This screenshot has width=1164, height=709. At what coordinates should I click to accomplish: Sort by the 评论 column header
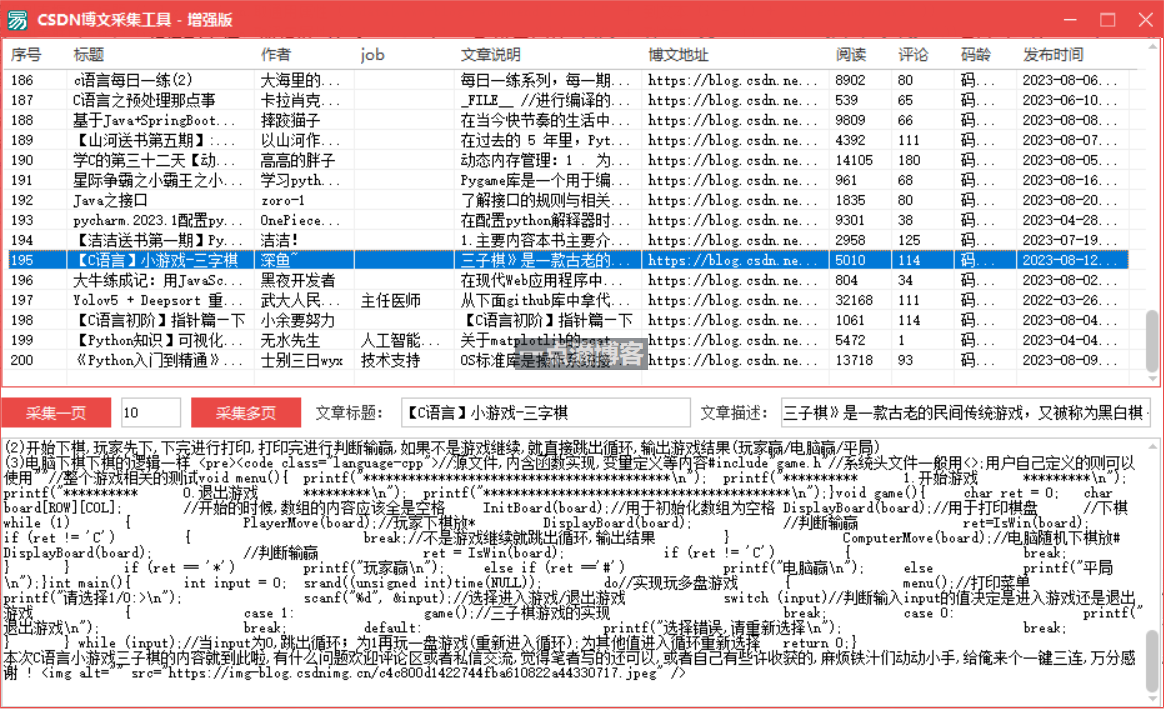coord(912,54)
